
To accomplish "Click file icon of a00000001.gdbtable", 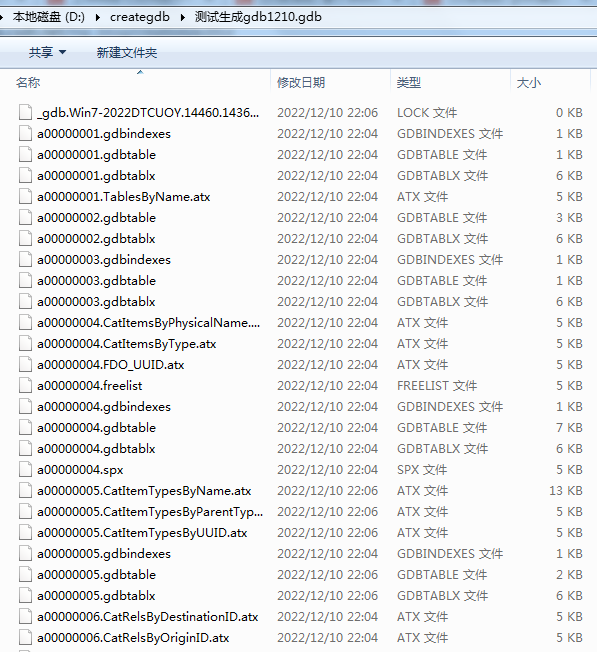I will pyautogui.click(x=25, y=155).
